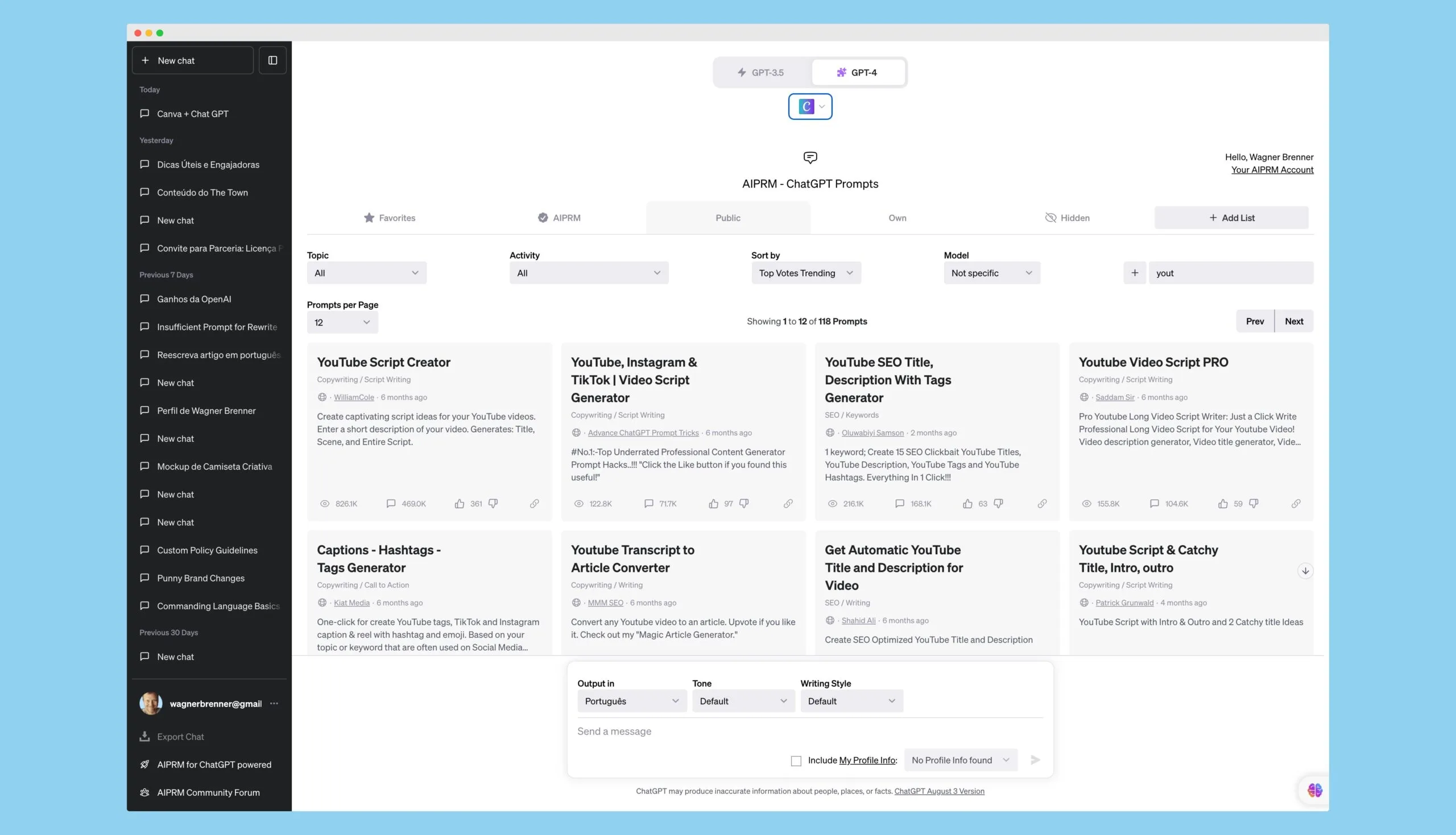Copy link of YouTube SEO Title prompt
The width and height of the screenshot is (1456, 835).
pos(1043,504)
